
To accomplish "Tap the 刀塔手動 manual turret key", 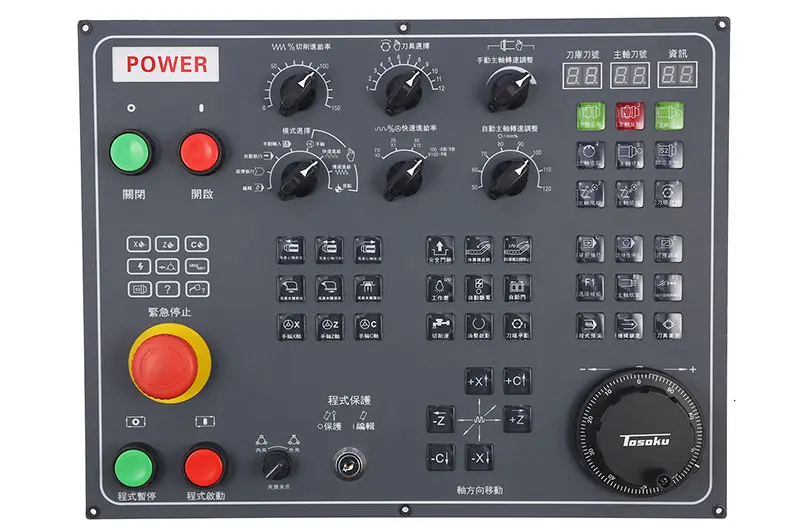I will point(517,326).
